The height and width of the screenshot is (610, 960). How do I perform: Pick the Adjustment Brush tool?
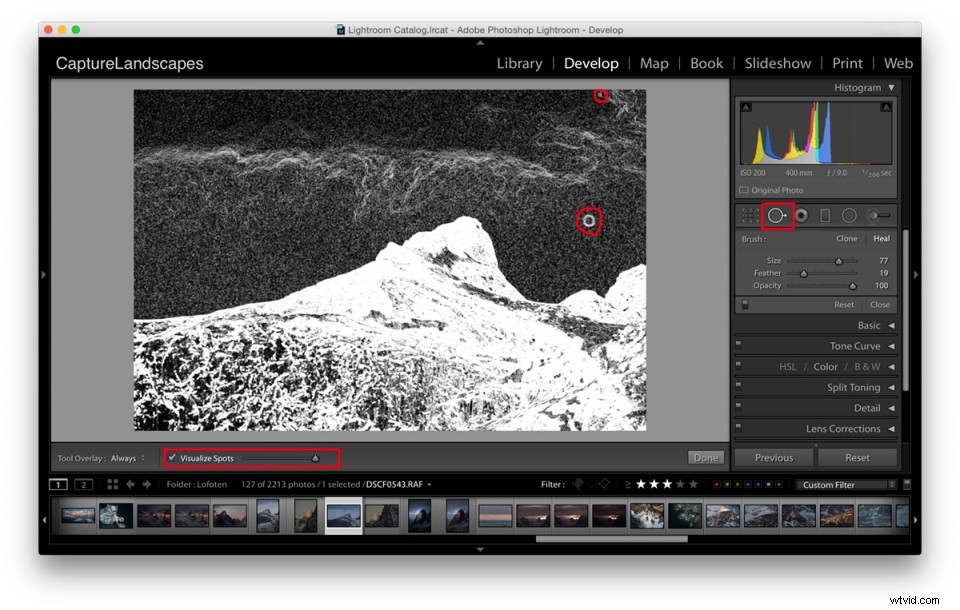(877, 214)
